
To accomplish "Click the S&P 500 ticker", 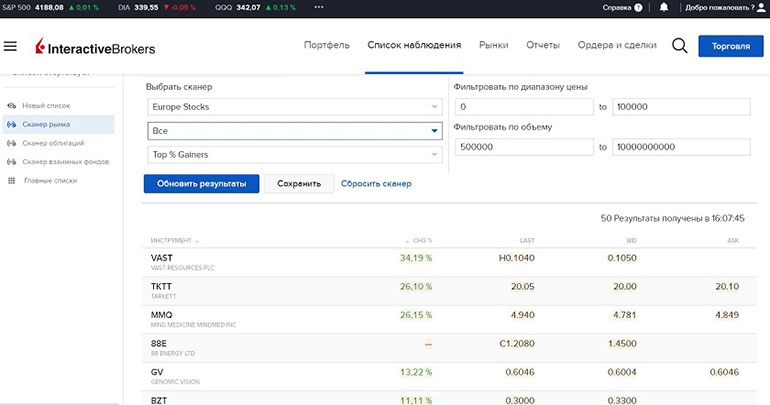I will [50, 7].
